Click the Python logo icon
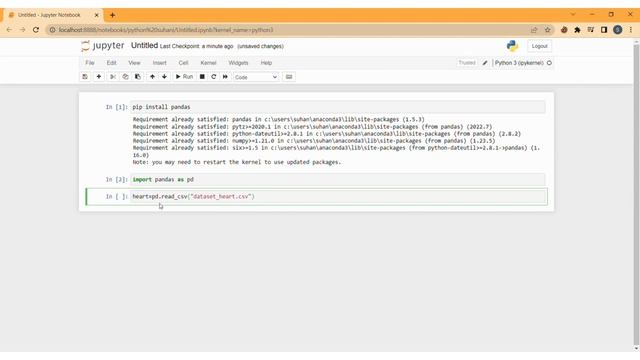 coord(512,46)
